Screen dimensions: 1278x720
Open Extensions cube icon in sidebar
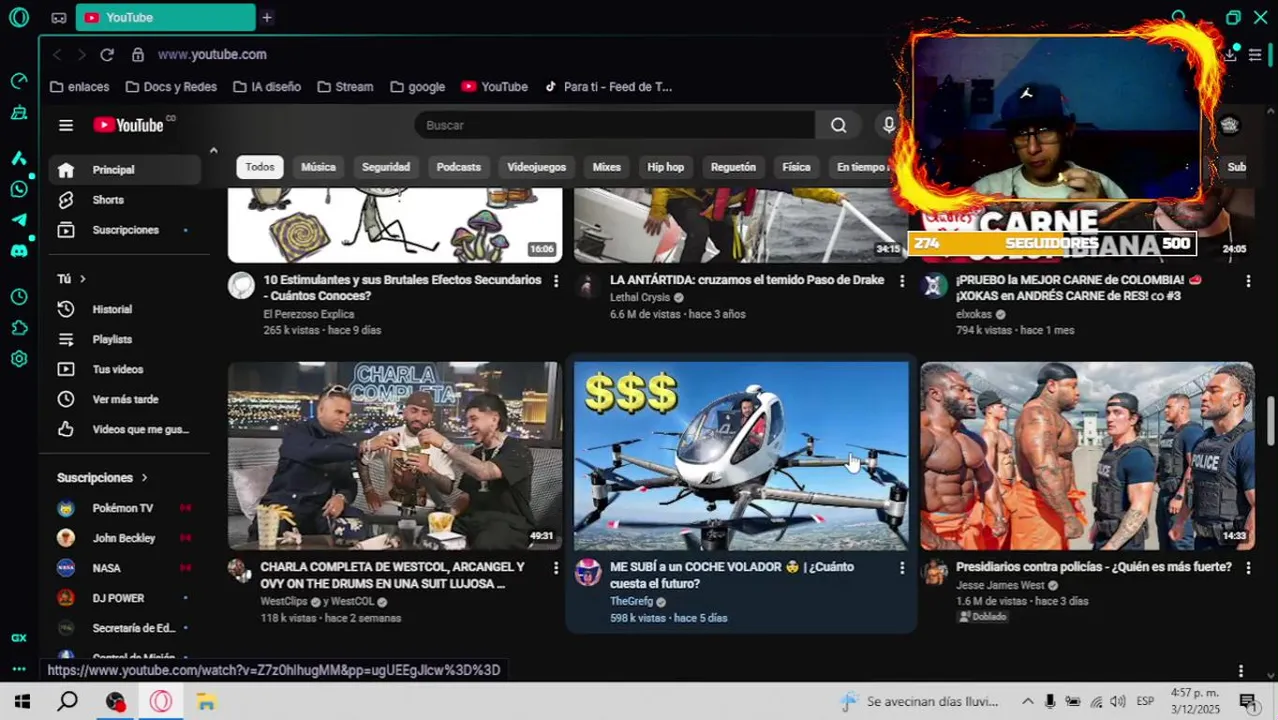click(x=18, y=328)
